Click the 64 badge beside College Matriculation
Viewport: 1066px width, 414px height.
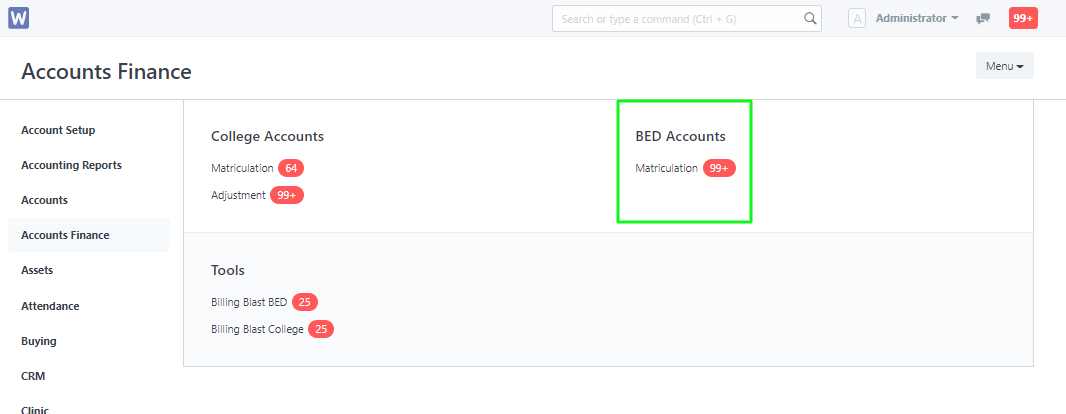point(291,168)
